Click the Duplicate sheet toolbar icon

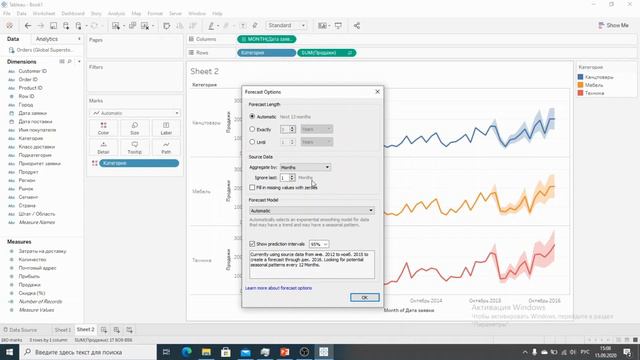(x=132, y=26)
